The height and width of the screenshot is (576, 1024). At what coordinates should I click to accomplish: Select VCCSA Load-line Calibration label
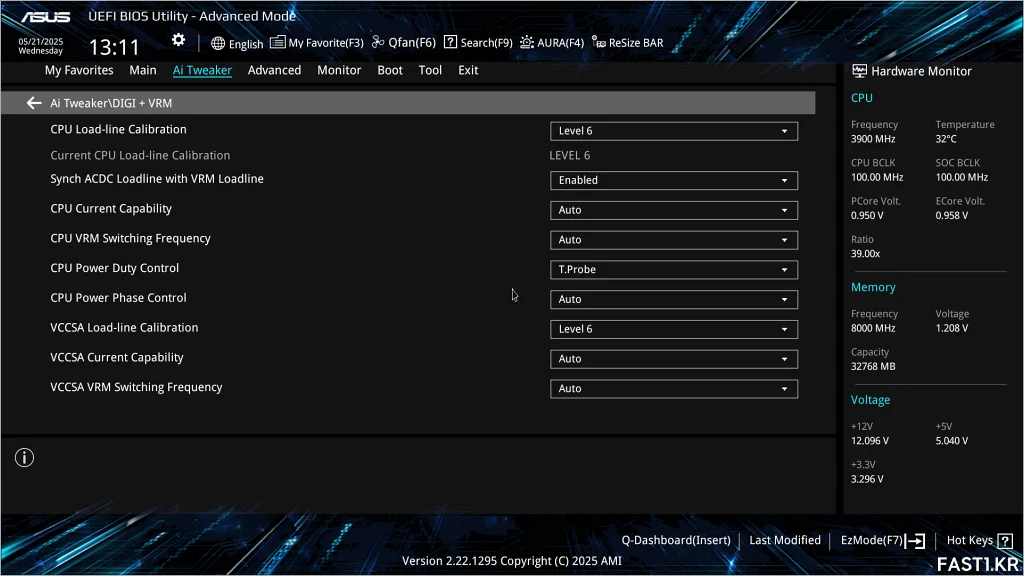pyautogui.click(x=124, y=328)
